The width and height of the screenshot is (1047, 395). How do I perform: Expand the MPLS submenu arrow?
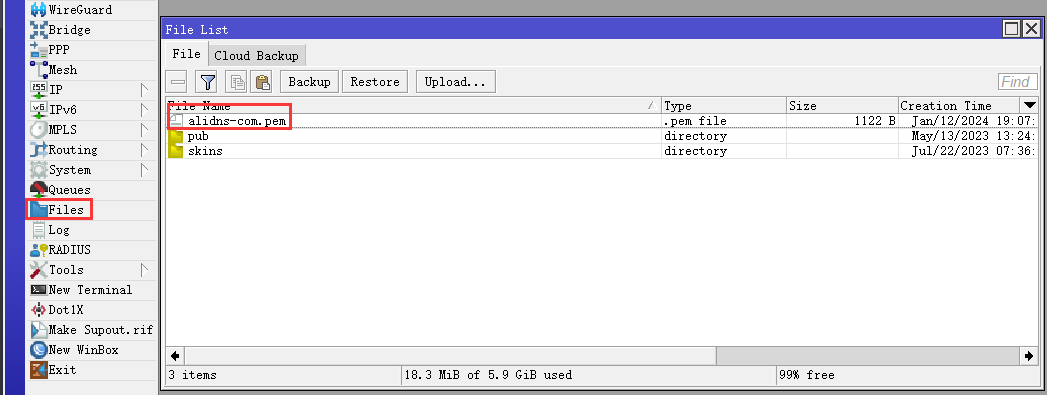144,130
